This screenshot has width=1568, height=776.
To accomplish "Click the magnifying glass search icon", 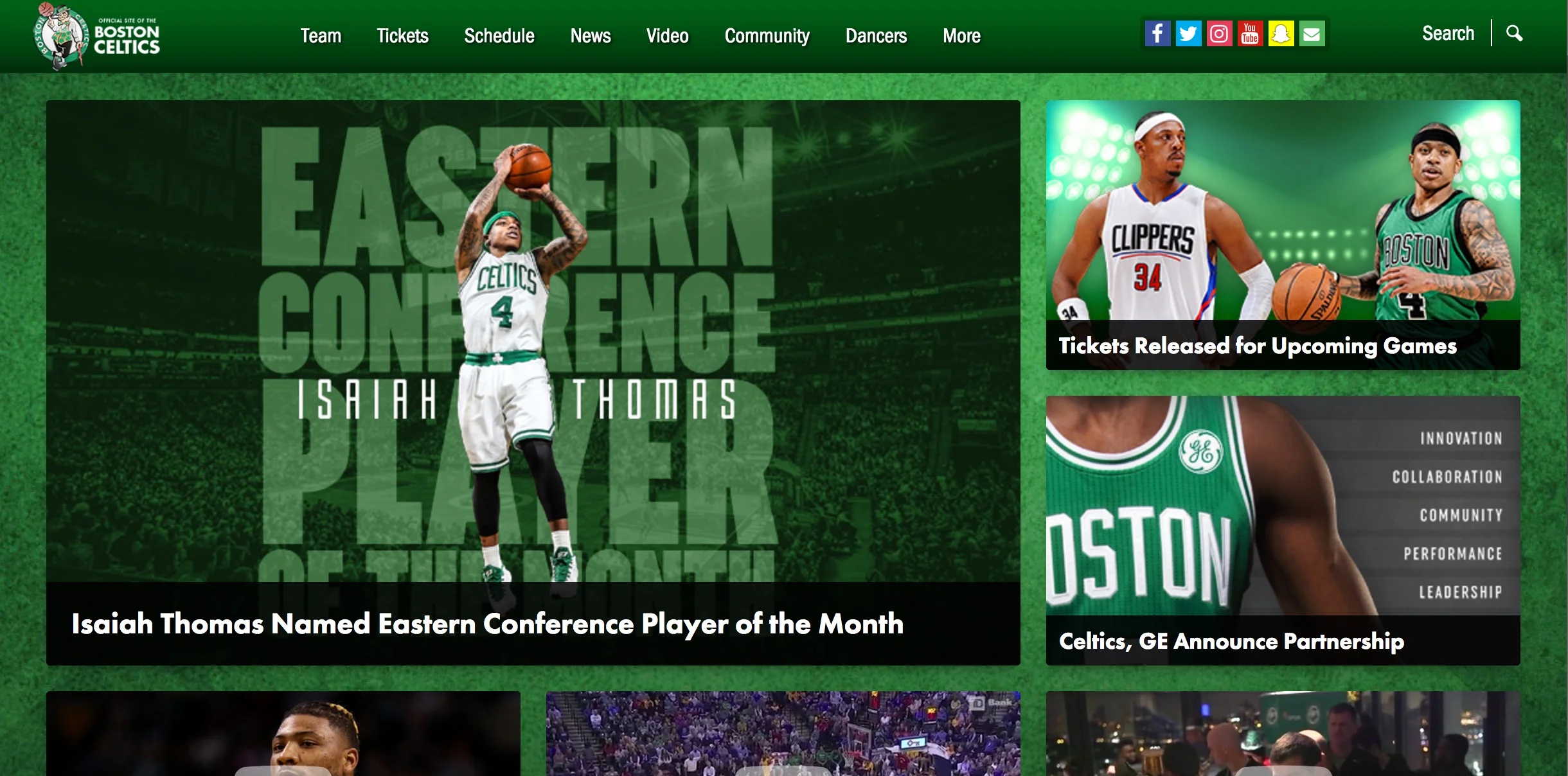I will click(x=1514, y=33).
